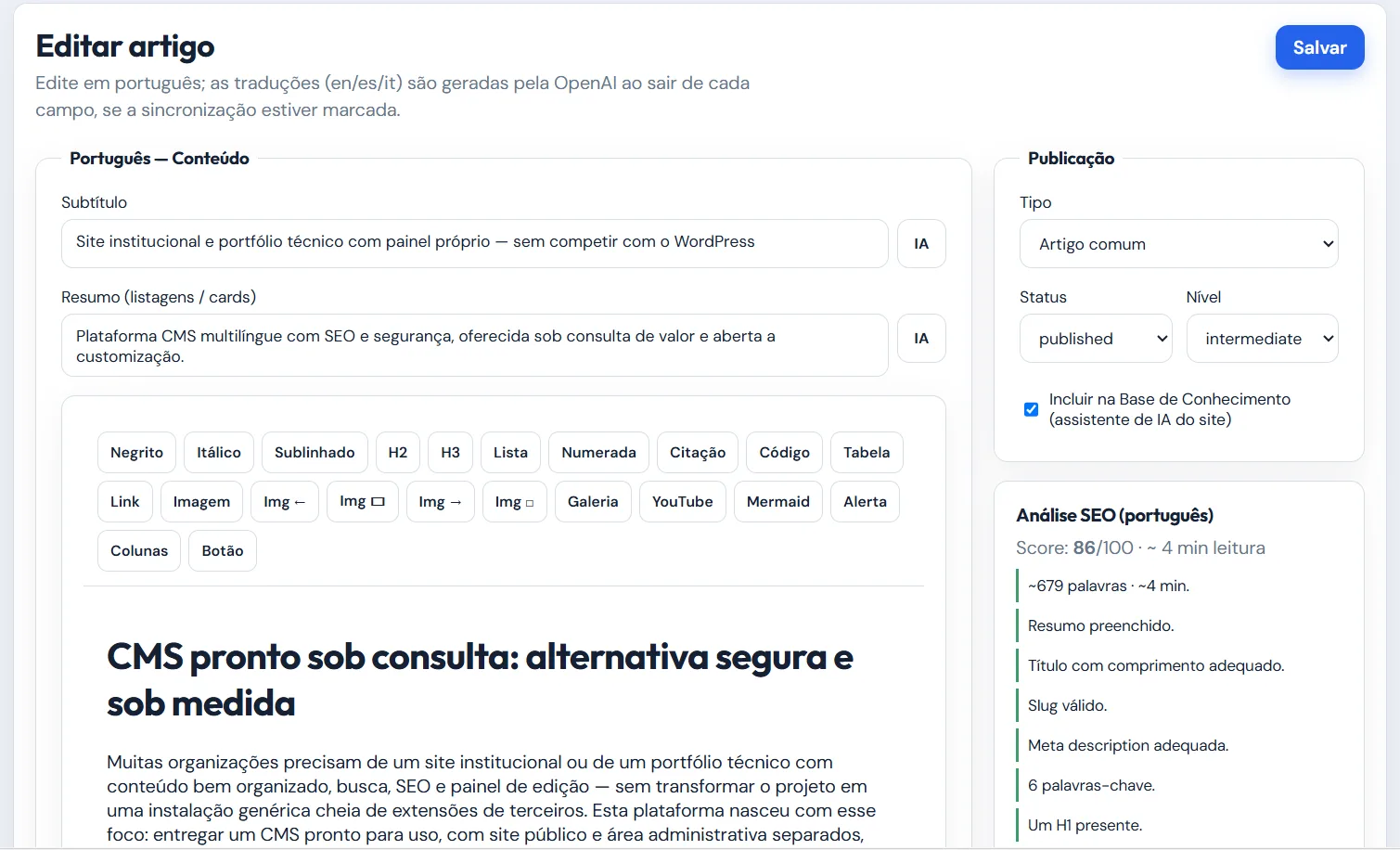
Task: Click the IA button beside Resumo
Action: coord(921,338)
